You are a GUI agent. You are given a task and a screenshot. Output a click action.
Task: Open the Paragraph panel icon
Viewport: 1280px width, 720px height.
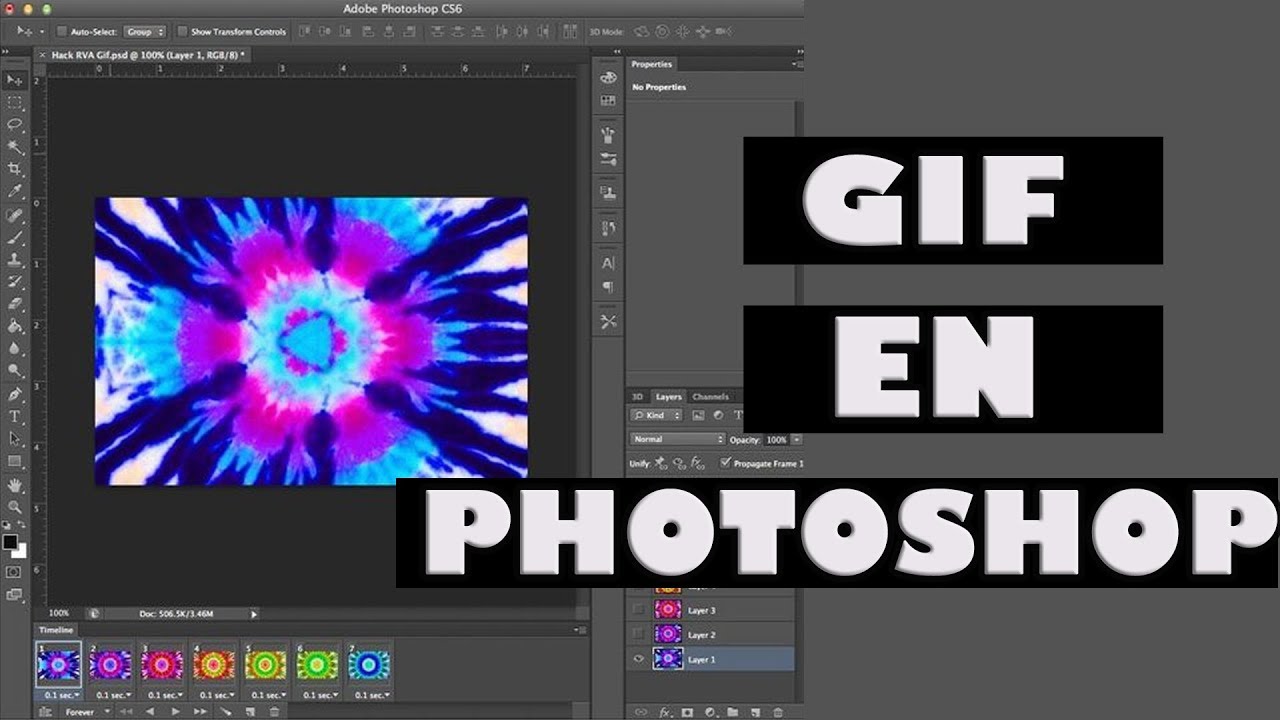(608, 287)
